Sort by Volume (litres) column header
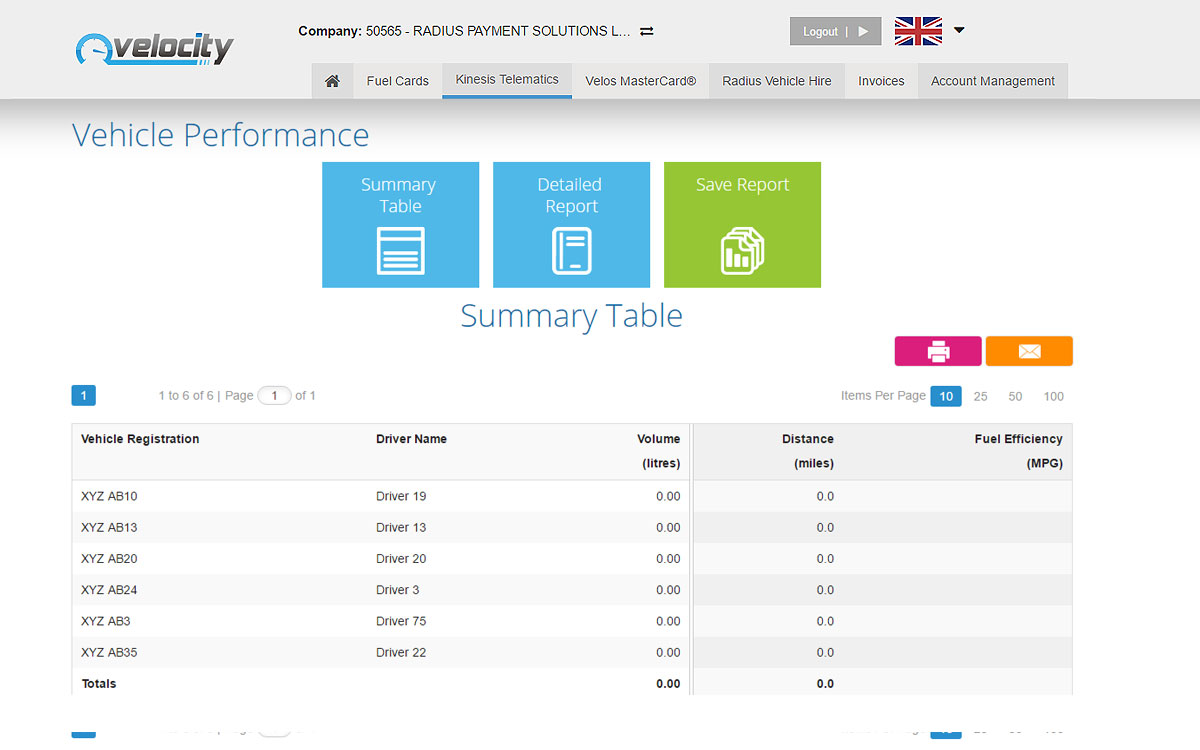This screenshot has height=750, width=1200. coord(659,451)
